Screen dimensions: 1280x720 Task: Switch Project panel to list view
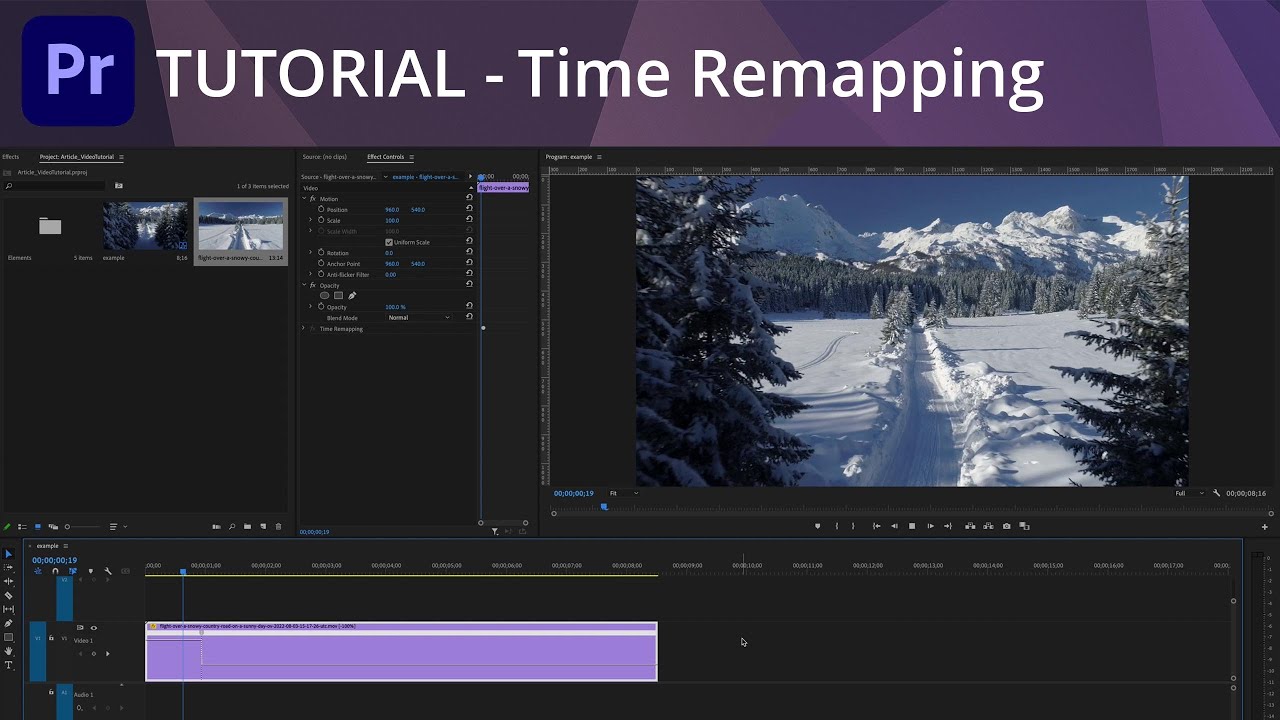[22, 526]
